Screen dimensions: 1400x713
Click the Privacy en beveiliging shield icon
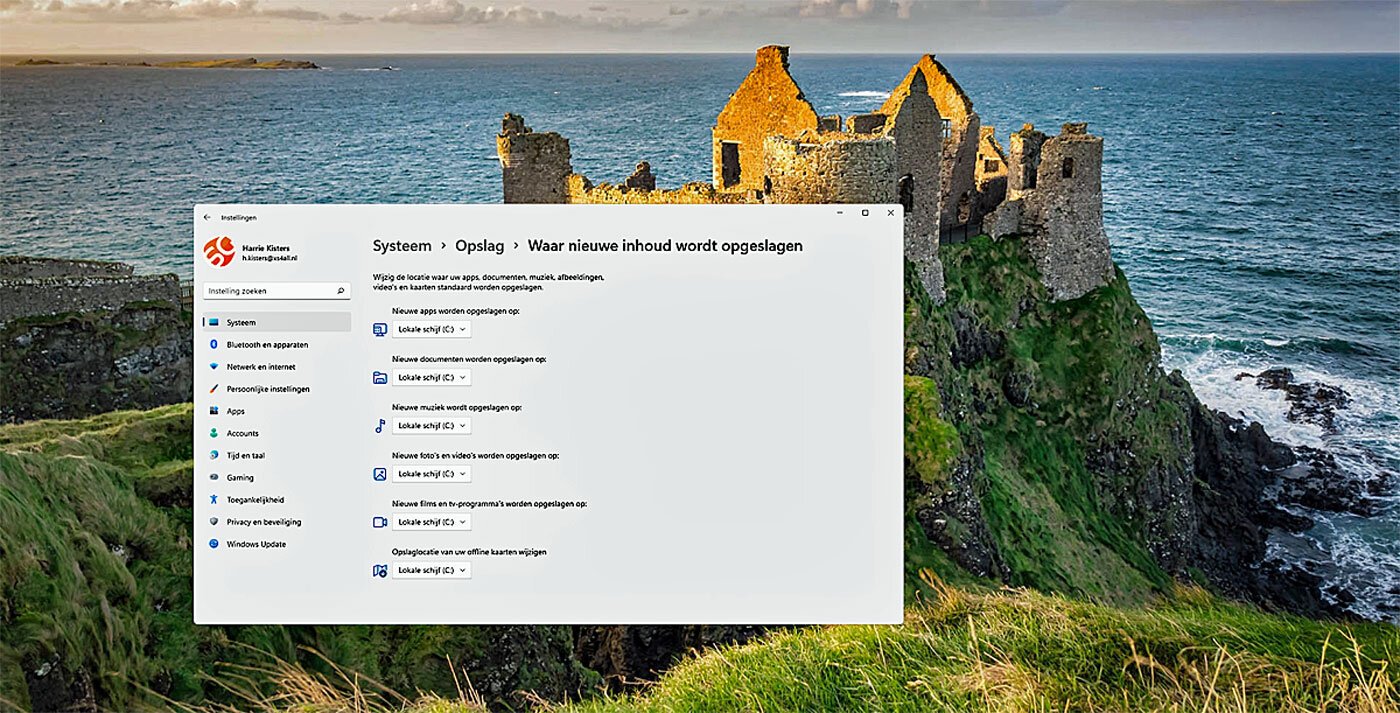[x=214, y=522]
